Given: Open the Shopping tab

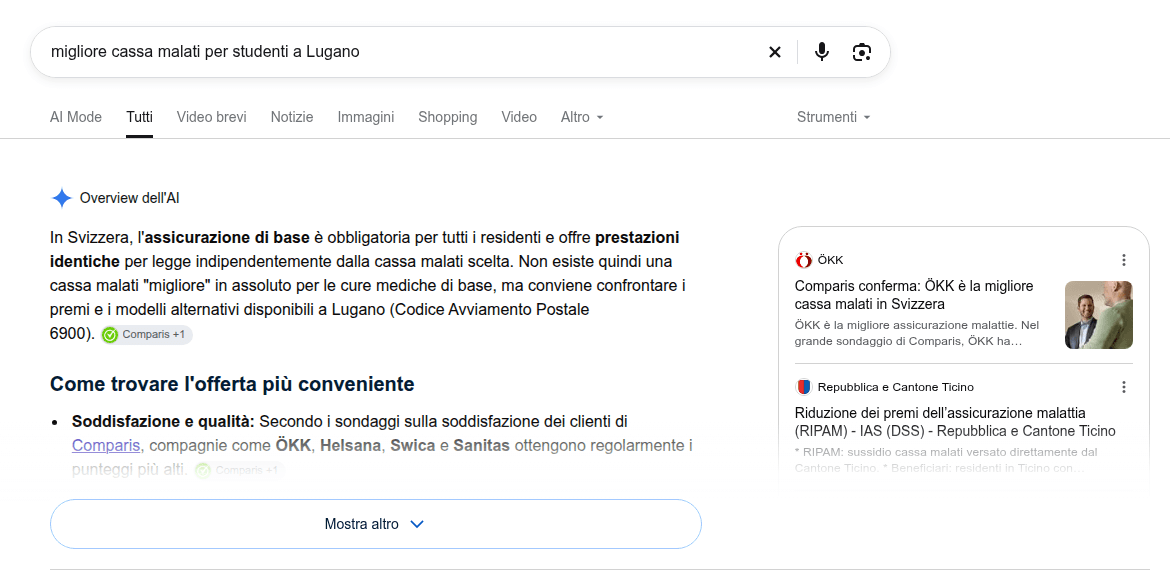Looking at the screenshot, I should (448, 117).
